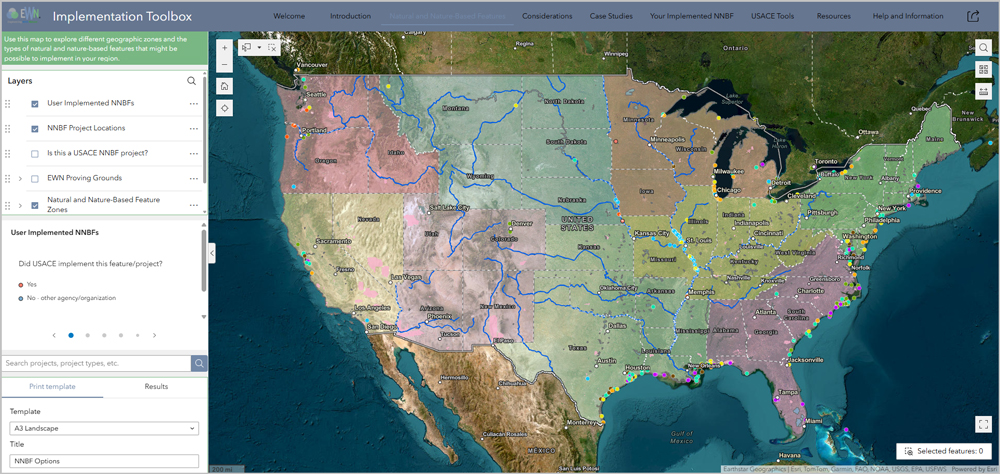Click the red Yes legend symbol
This screenshot has height=474, width=1000.
(21, 285)
